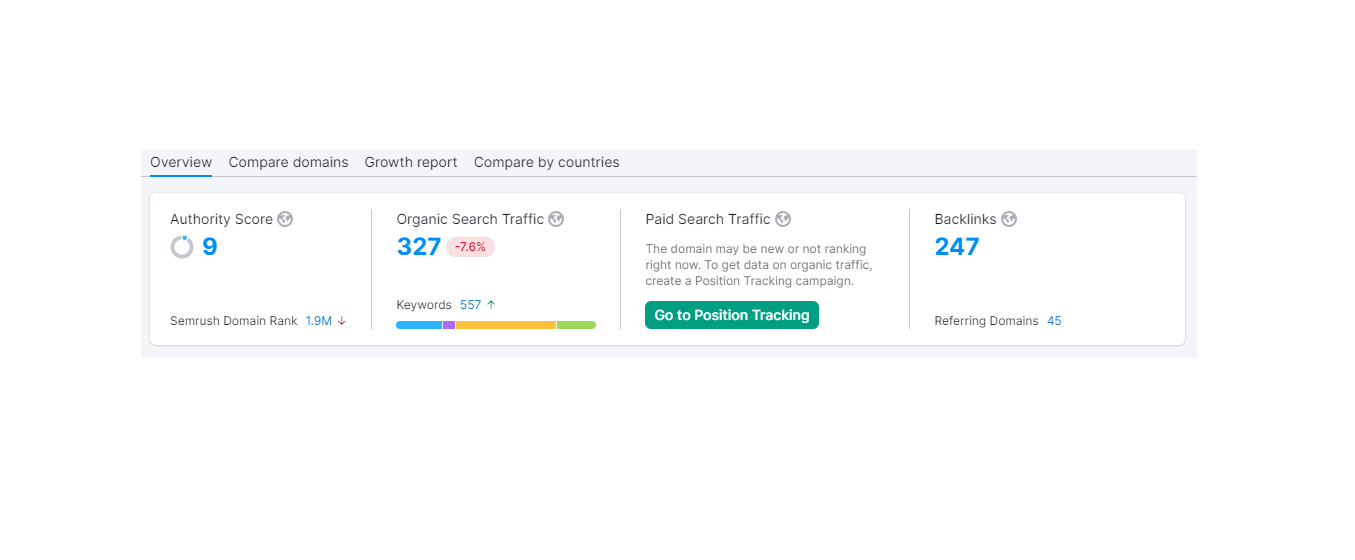This screenshot has height=560, width=1355.
Task: Click the 557 keywords link
Action: 470,305
